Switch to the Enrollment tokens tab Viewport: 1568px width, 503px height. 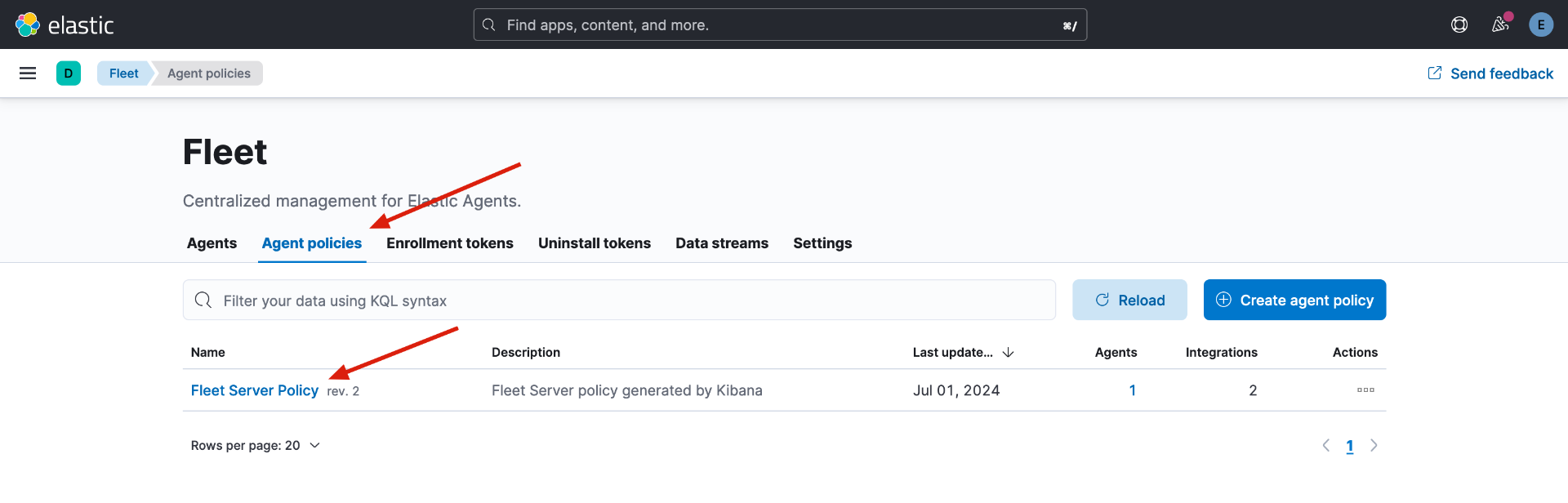[450, 243]
